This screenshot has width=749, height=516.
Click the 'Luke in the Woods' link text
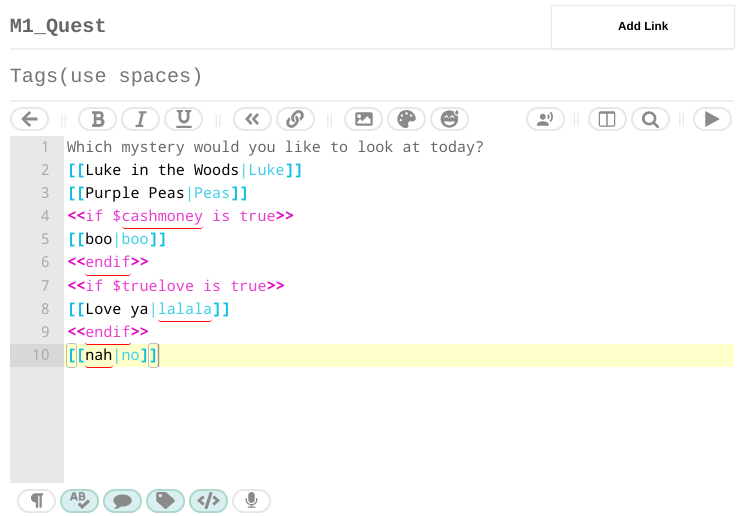(162, 170)
